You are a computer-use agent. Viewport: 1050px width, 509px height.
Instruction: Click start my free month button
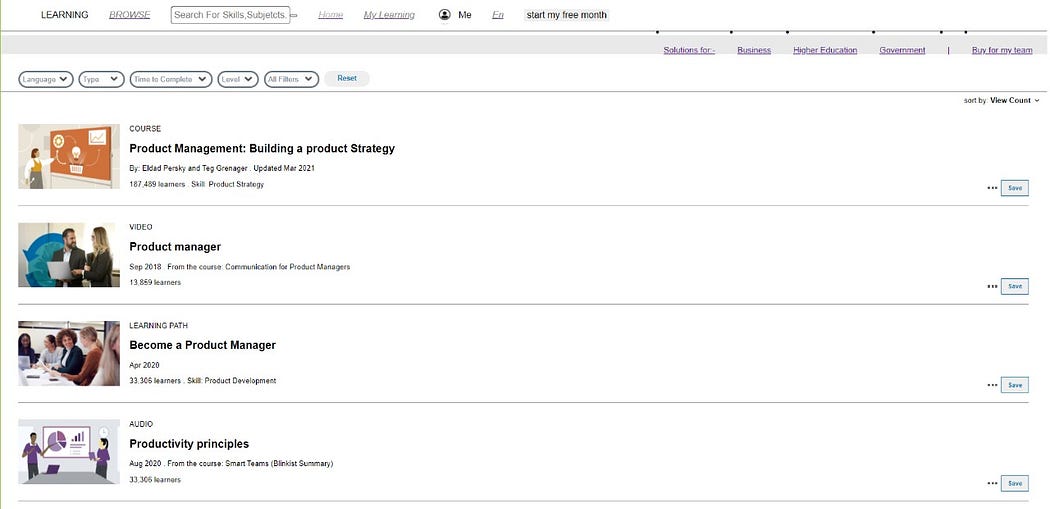567,15
